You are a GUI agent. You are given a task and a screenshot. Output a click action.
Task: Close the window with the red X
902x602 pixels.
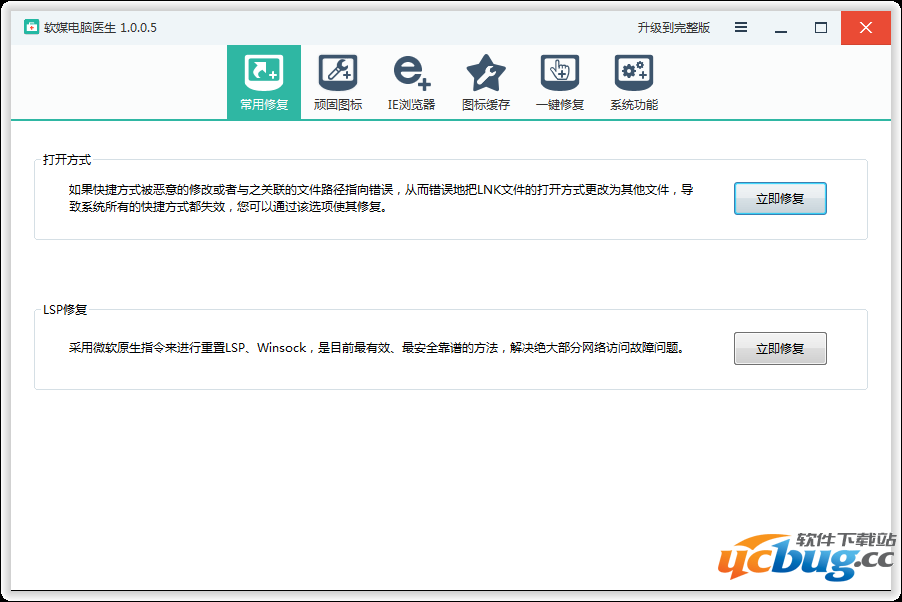click(x=865, y=27)
